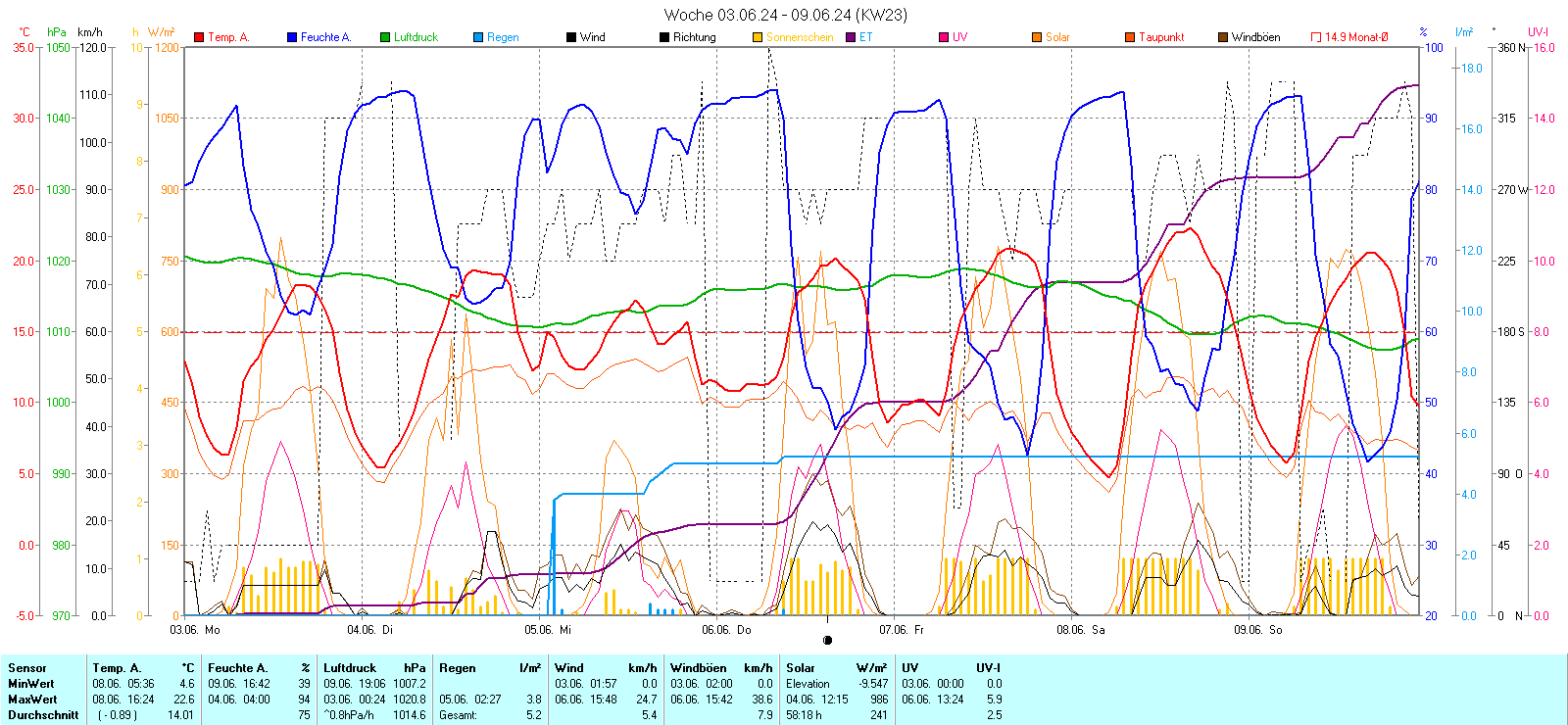Click the purple ET legend square
Viewport: 1568px width, 725px height.
pos(851,37)
